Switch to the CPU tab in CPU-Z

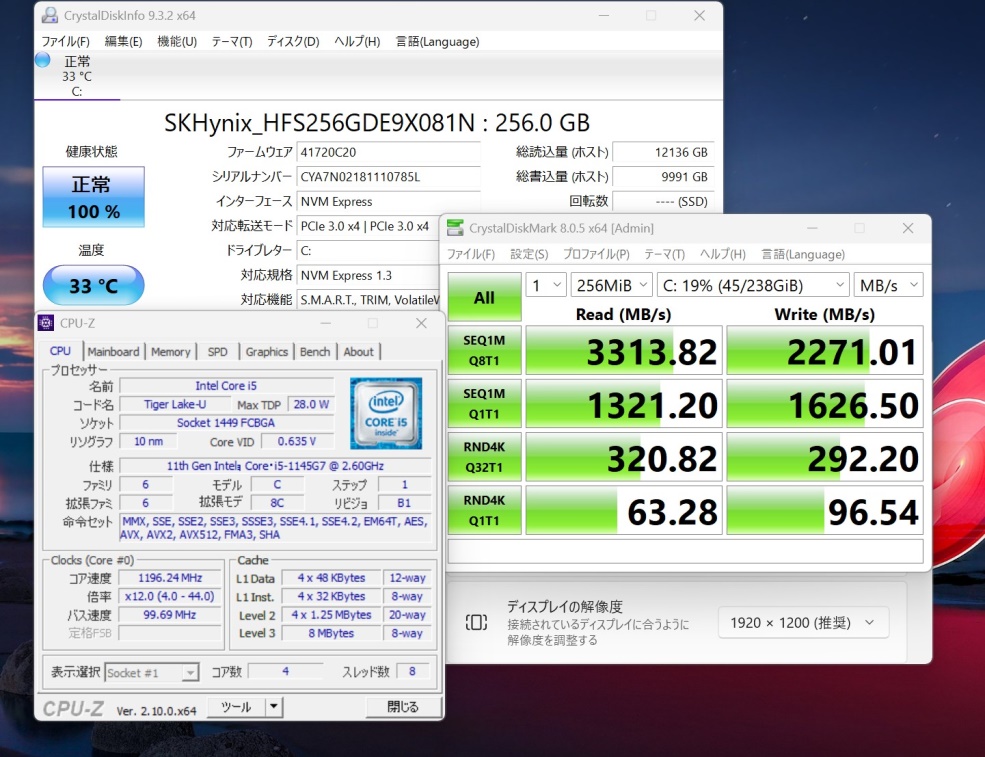[60, 351]
